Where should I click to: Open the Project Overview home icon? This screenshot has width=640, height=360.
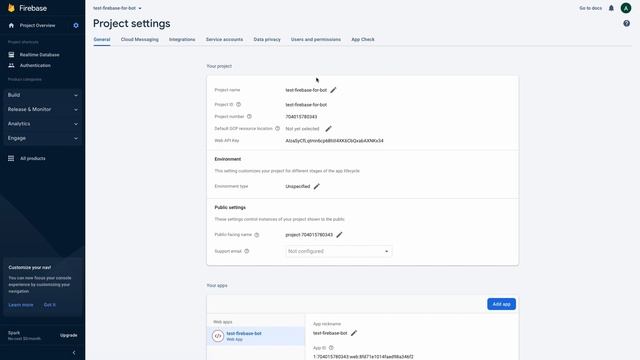11,25
